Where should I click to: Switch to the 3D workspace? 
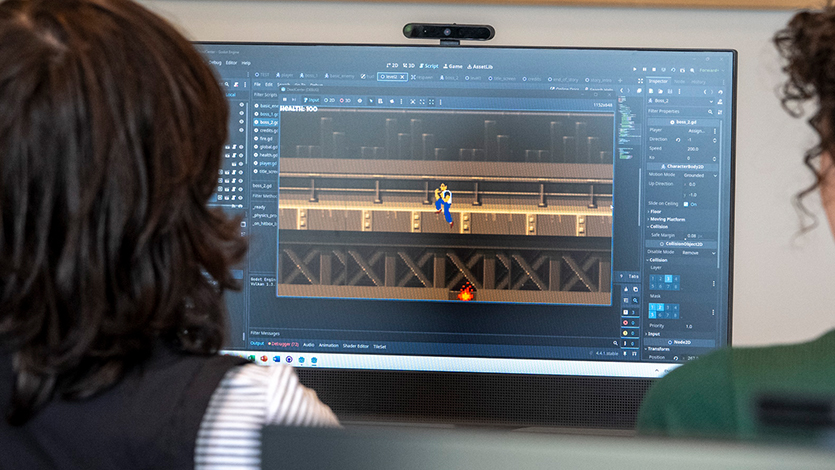tap(409, 65)
